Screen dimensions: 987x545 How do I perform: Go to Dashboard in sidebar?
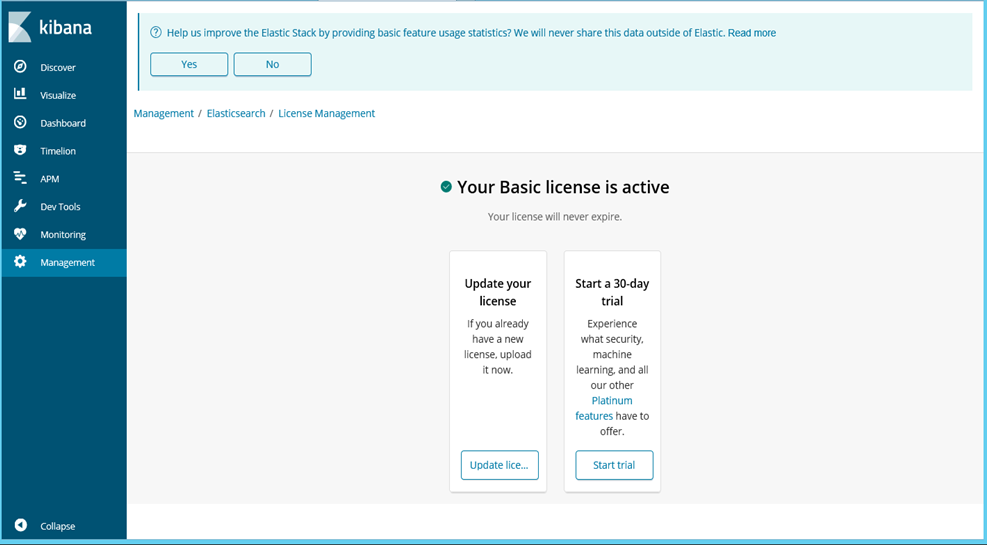(63, 123)
